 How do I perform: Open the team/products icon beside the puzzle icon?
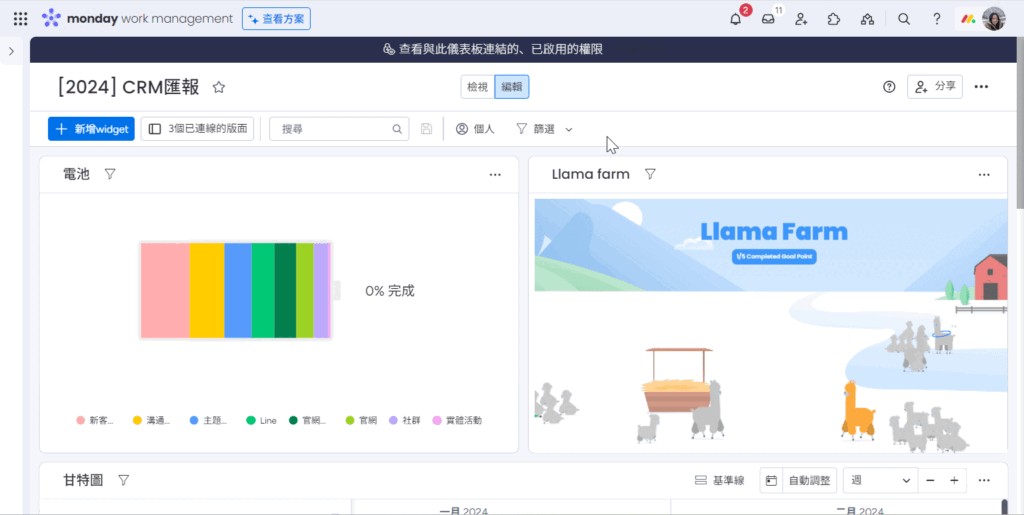pyautogui.click(x=867, y=19)
